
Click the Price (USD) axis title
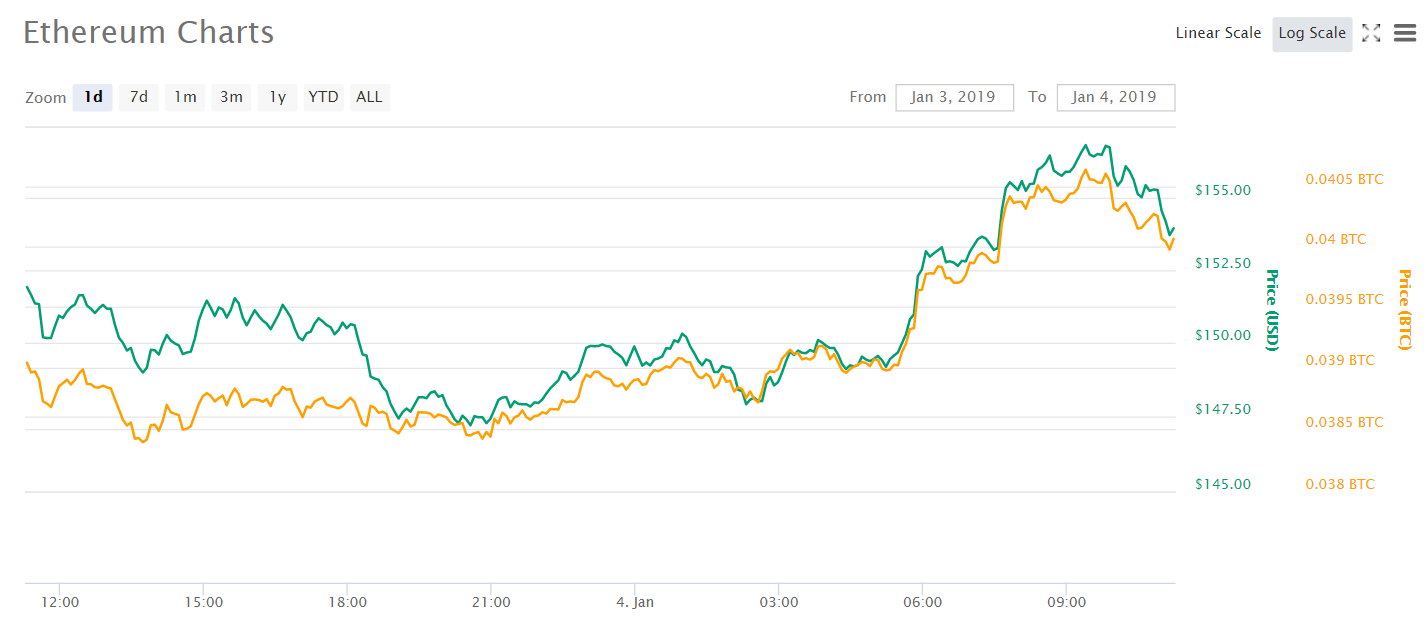(1272, 310)
